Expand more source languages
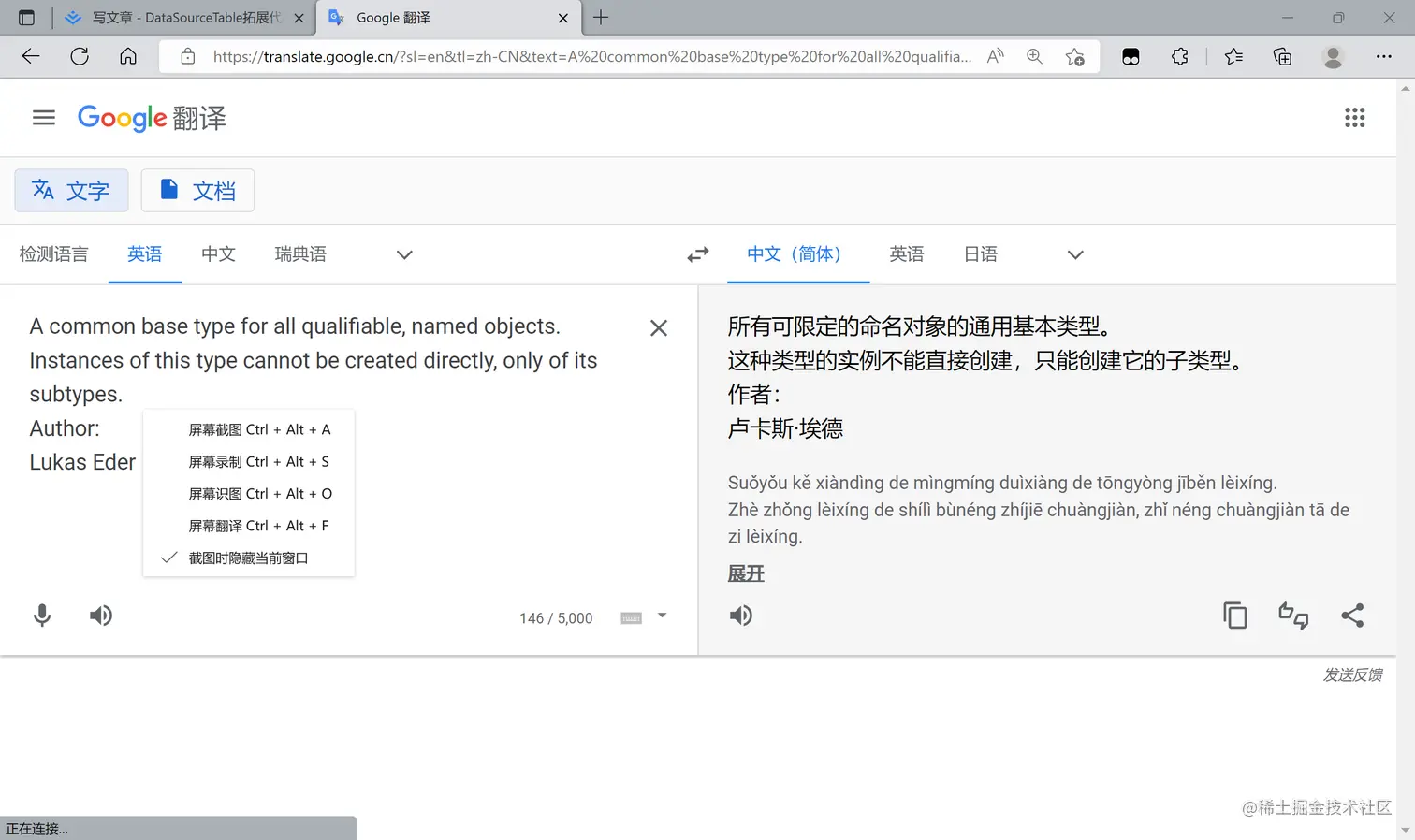Screen dimensions: 1415x840 pyautogui.click(x=404, y=254)
